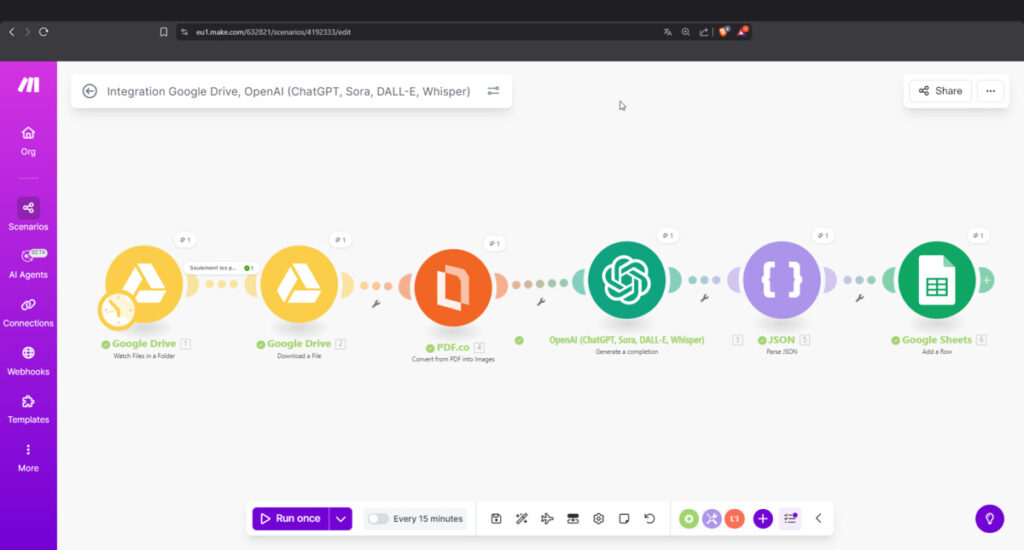Click the Share button
1024x550 pixels.
(x=940, y=91)
